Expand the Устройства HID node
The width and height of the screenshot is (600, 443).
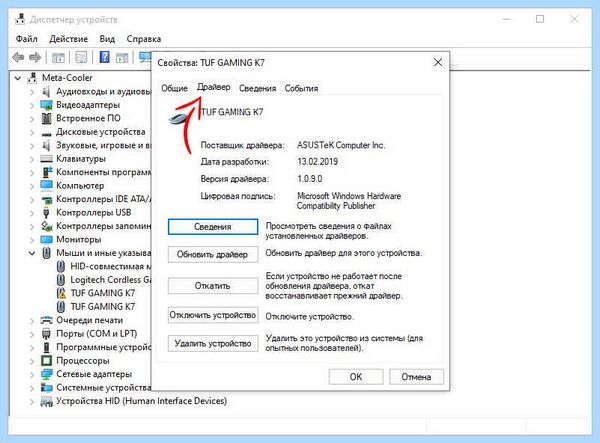pos(32,401)
